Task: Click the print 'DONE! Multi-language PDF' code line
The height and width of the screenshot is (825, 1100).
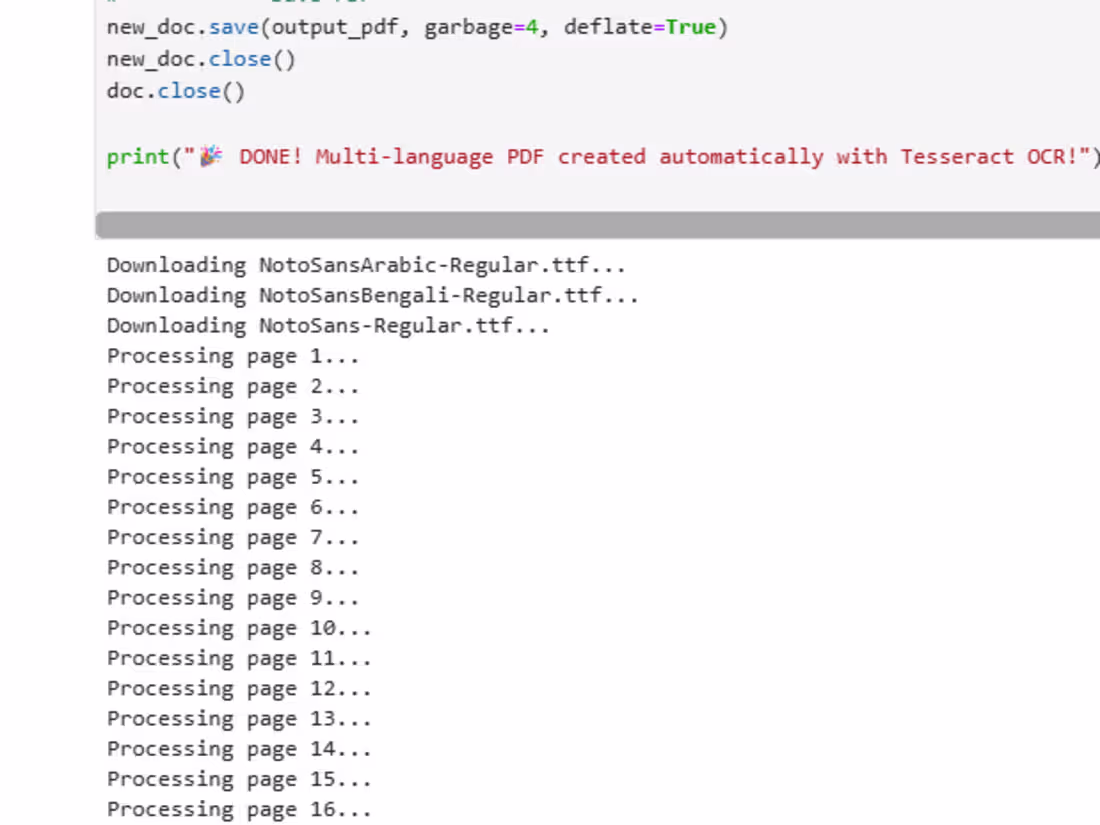Action: click(603, 157)
